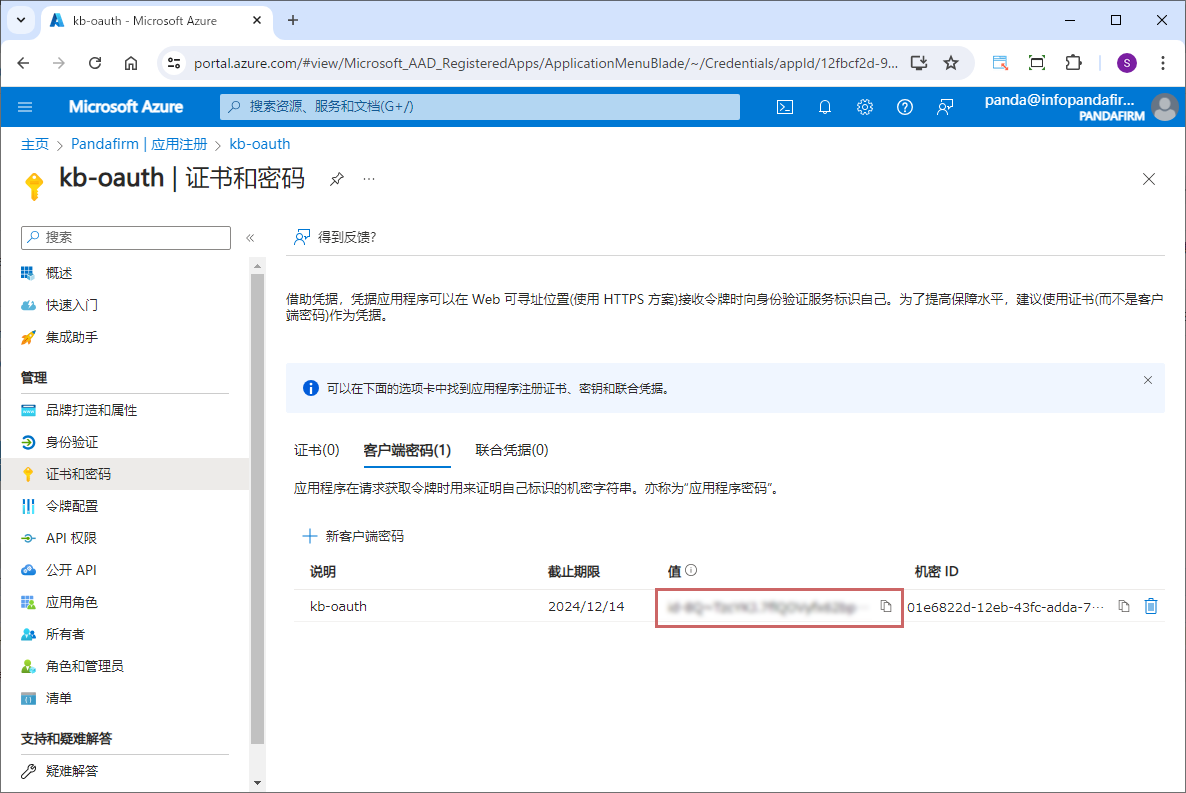Click the Azure resource search box
Viewport: 1186px width, 793px height.
pyautogui.click(x=480, y=107)
